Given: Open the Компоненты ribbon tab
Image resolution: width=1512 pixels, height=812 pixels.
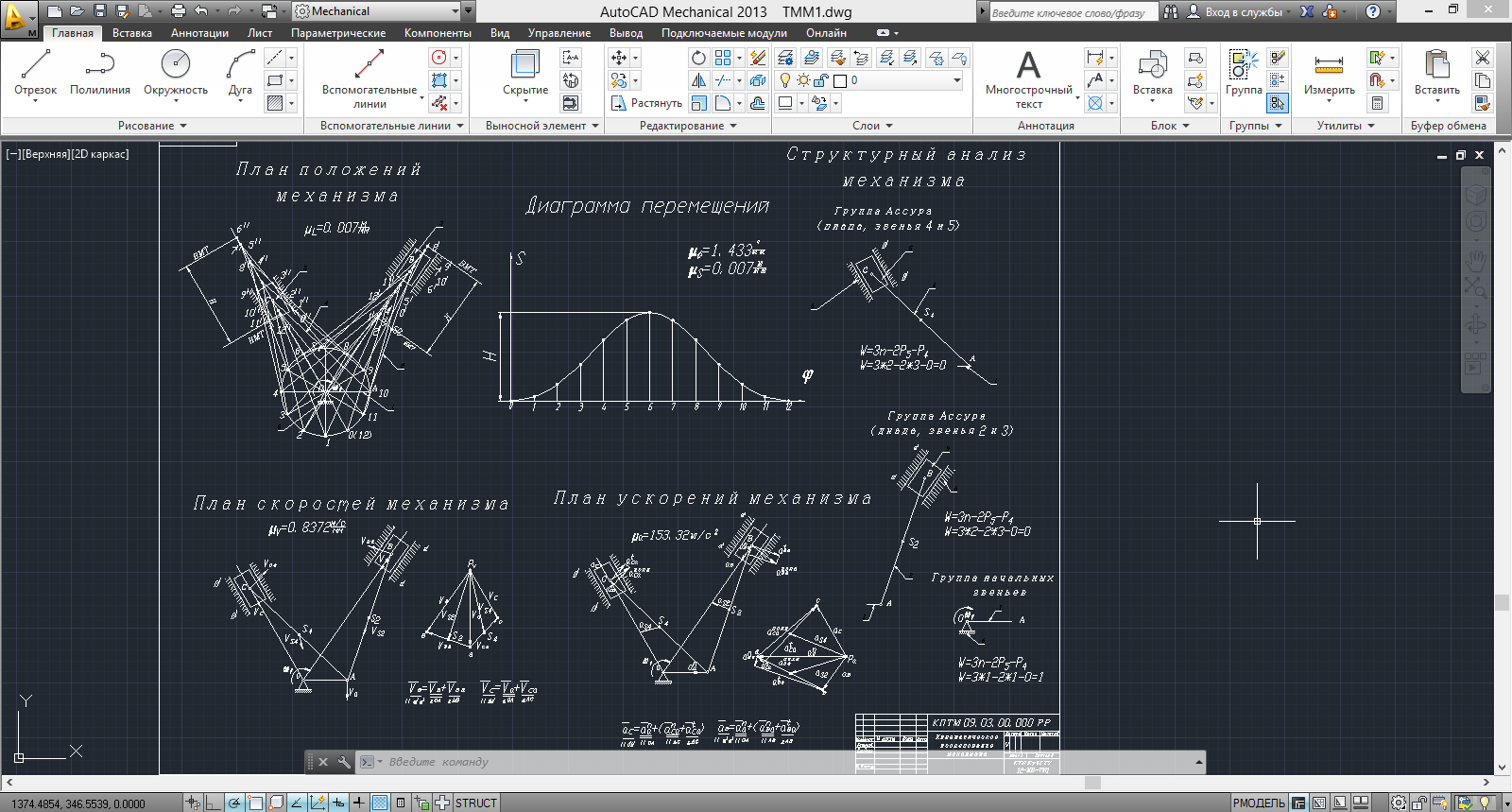Looking at the screenshot, I should [x=438, y=33].
